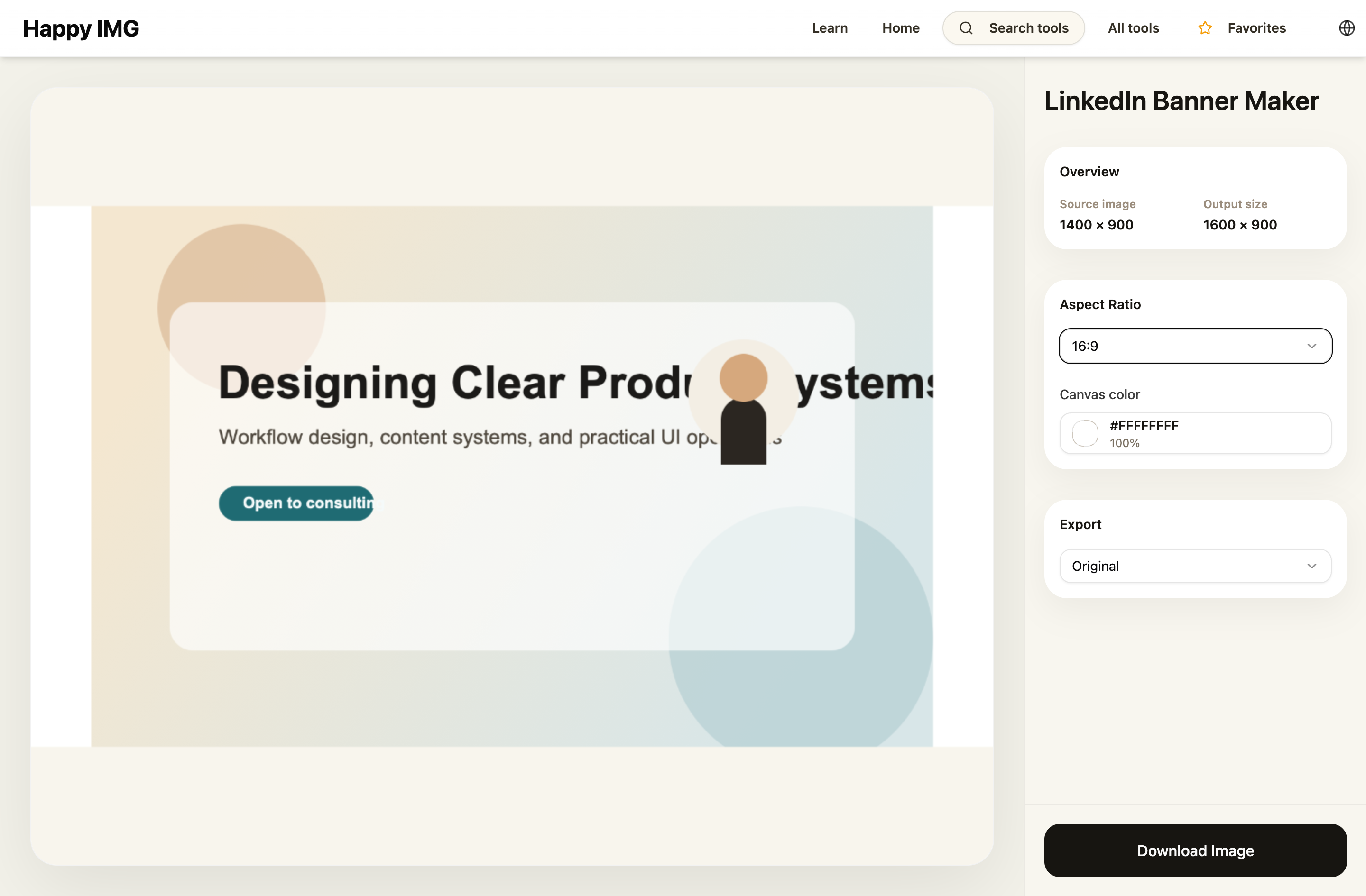Open All tools
This screenshot has width=1366, height=896.
[x=1132, y=27]
